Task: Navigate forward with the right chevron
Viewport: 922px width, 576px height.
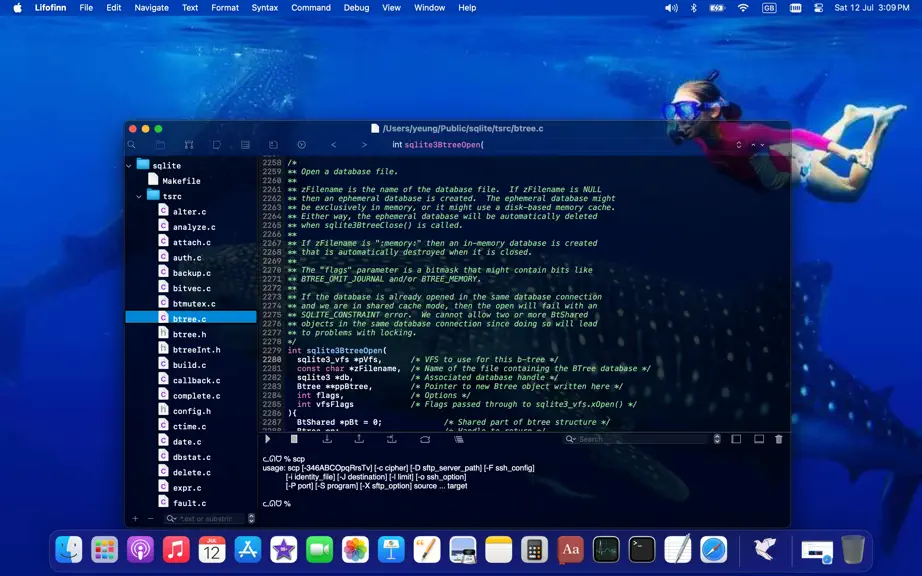Action: 364,145
